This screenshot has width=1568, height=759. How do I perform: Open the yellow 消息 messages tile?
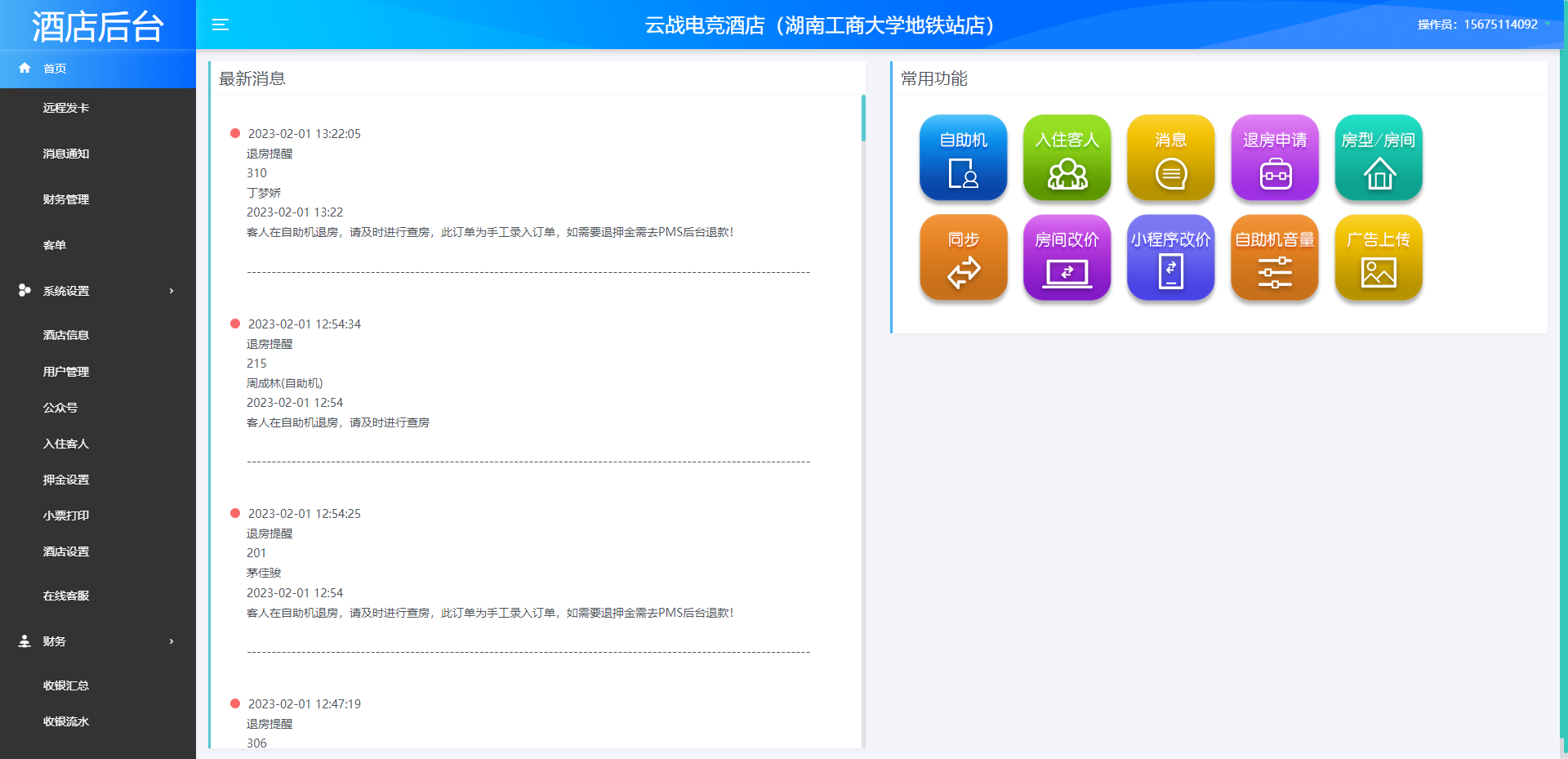pos(1171,158)
